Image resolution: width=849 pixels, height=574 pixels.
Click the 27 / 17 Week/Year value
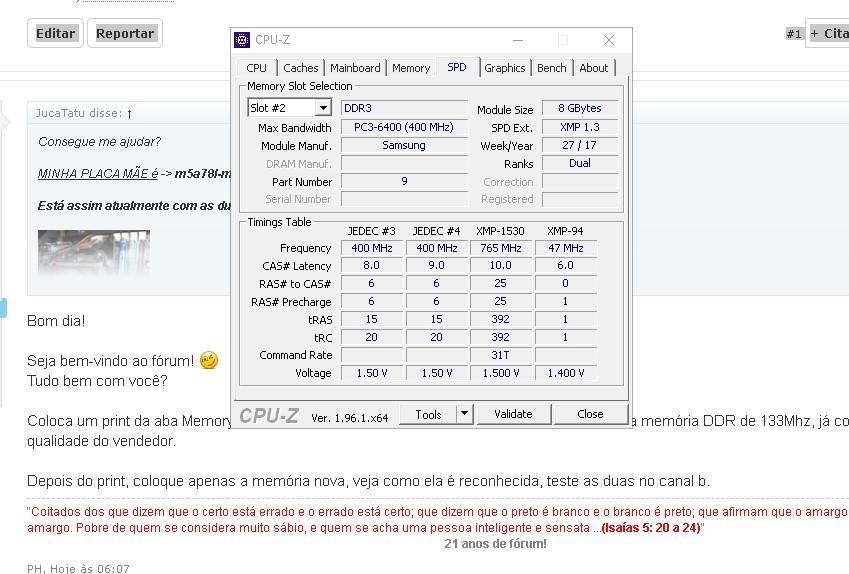click(580, 145)
